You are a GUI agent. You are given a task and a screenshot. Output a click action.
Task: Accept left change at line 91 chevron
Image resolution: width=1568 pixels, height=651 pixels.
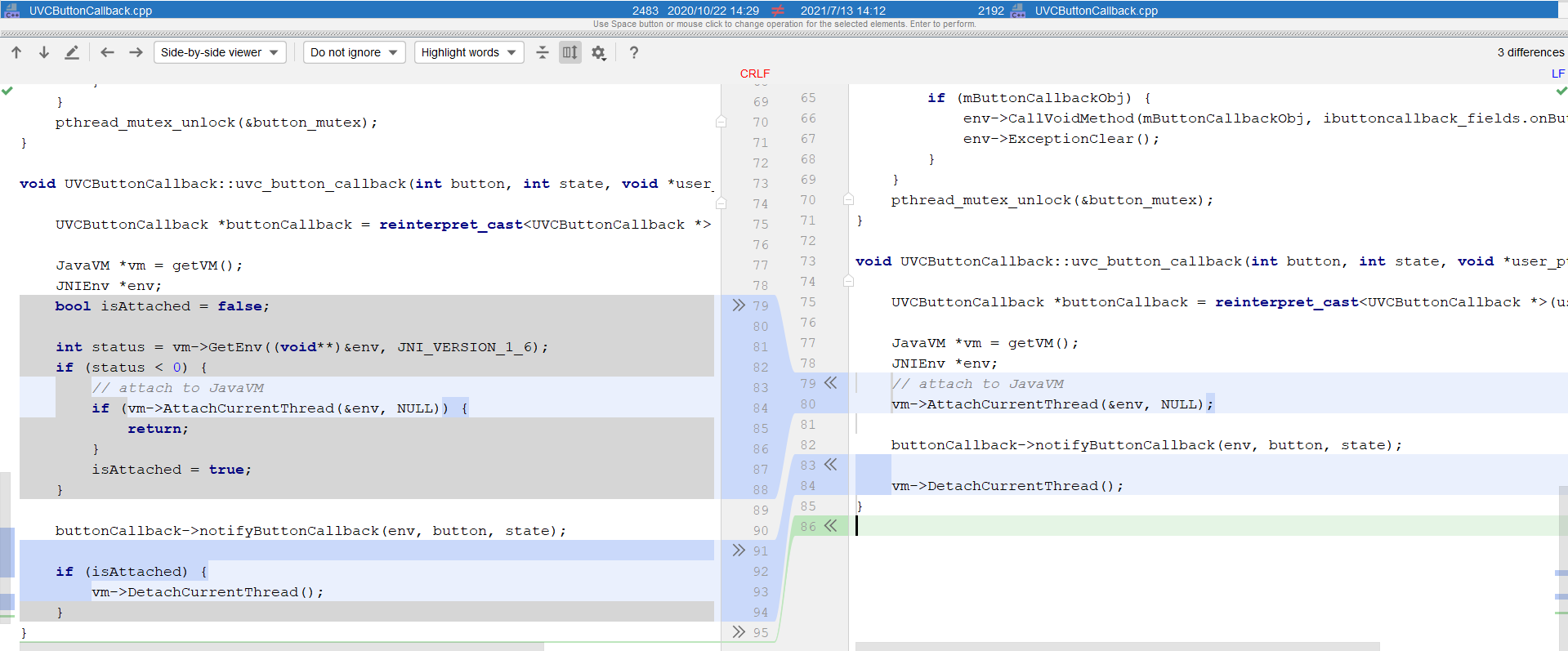pyautogui.click(x=739, y=551)
